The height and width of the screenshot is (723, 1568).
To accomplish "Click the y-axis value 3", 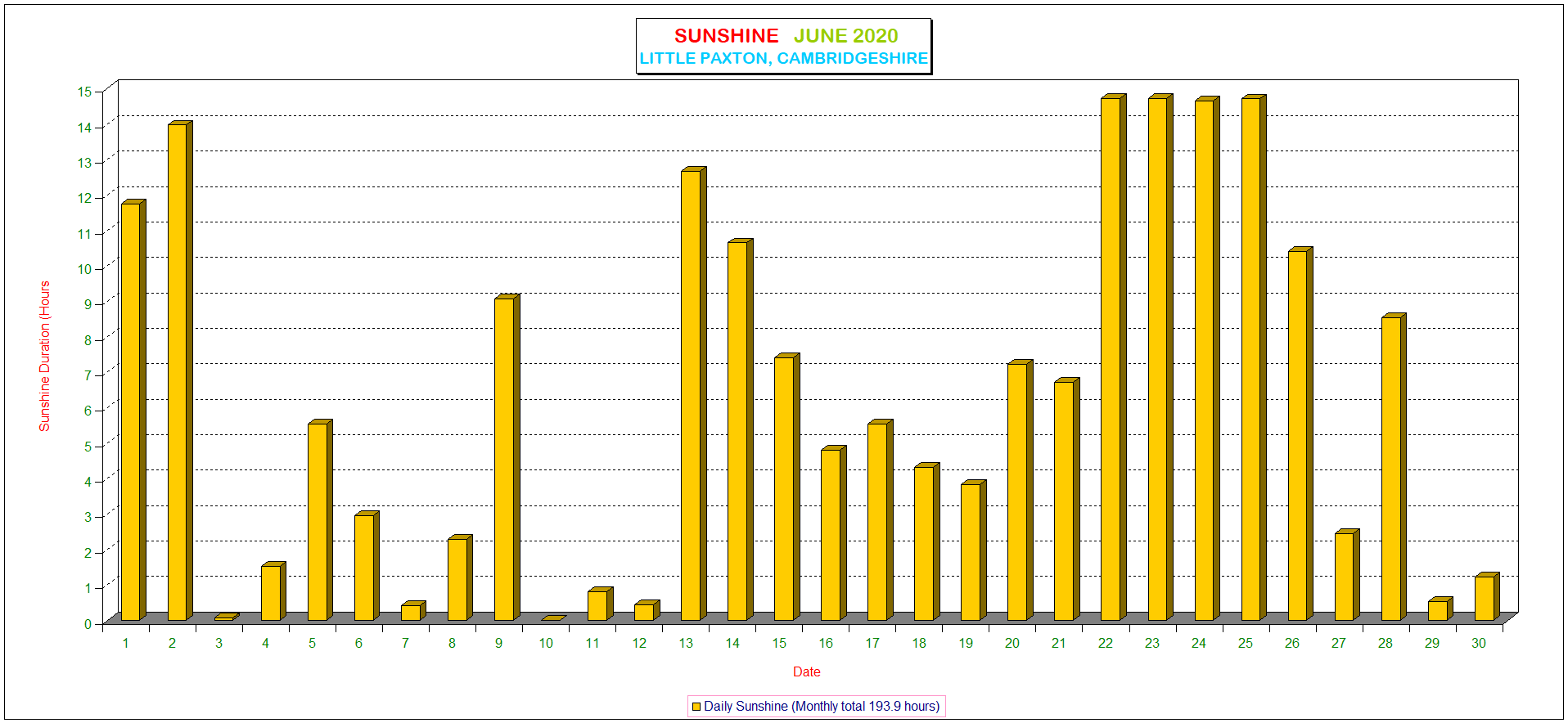I will point(88,517).
